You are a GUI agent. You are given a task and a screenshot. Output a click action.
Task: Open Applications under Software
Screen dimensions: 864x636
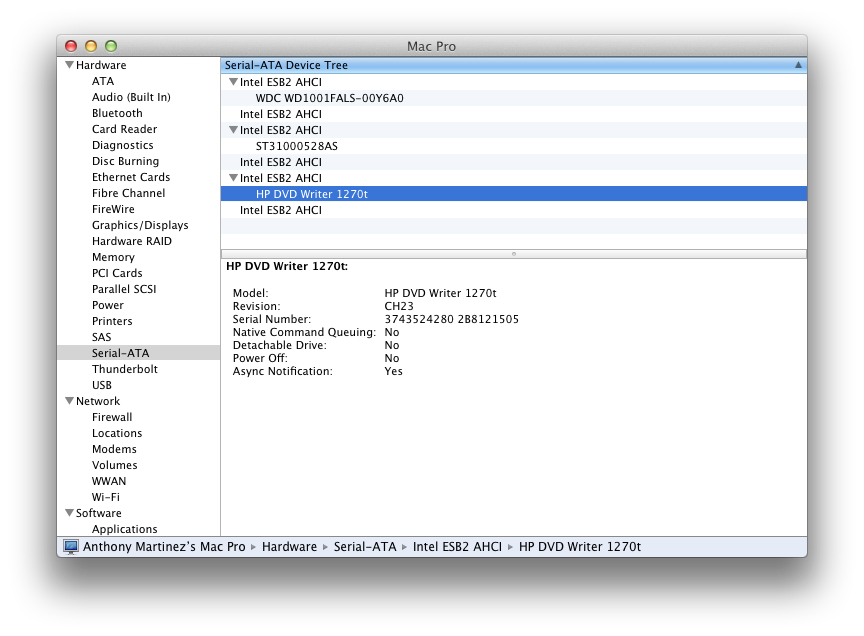125,529
